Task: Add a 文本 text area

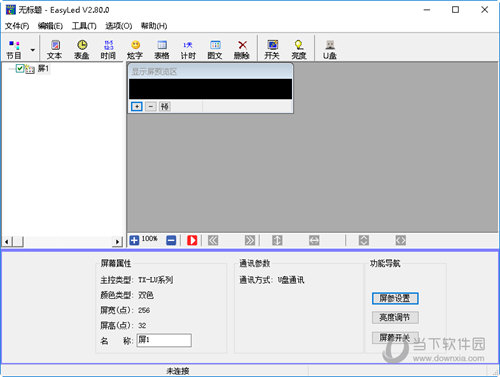Action: 55,49
